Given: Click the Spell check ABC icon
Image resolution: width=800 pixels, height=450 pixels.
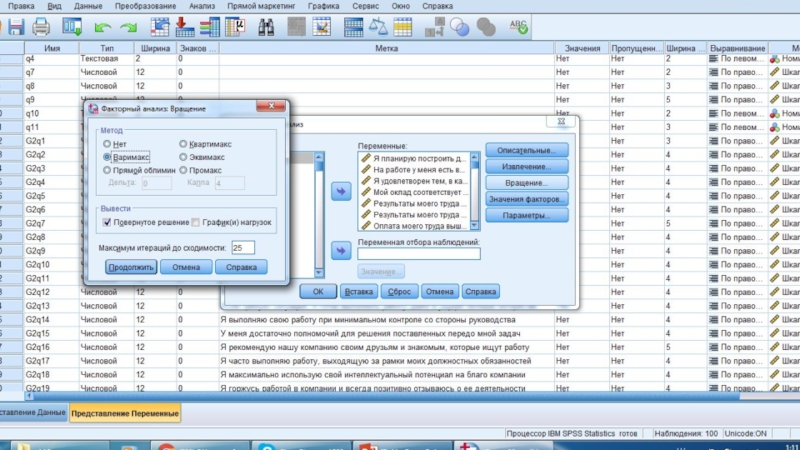Looking at the screenshot, I should coord(520,26).
